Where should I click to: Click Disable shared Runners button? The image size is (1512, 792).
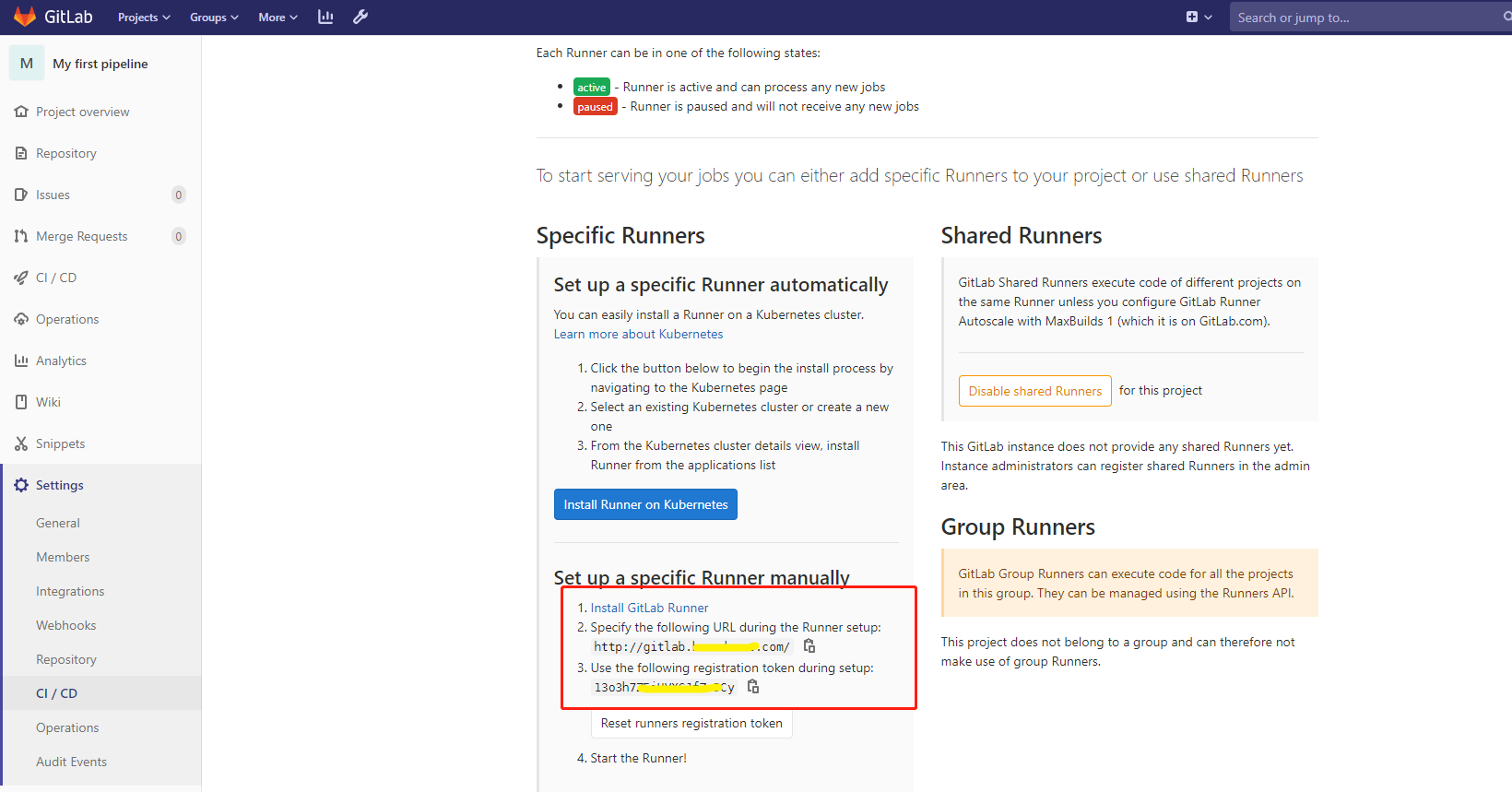click(x=1034, y=391)
